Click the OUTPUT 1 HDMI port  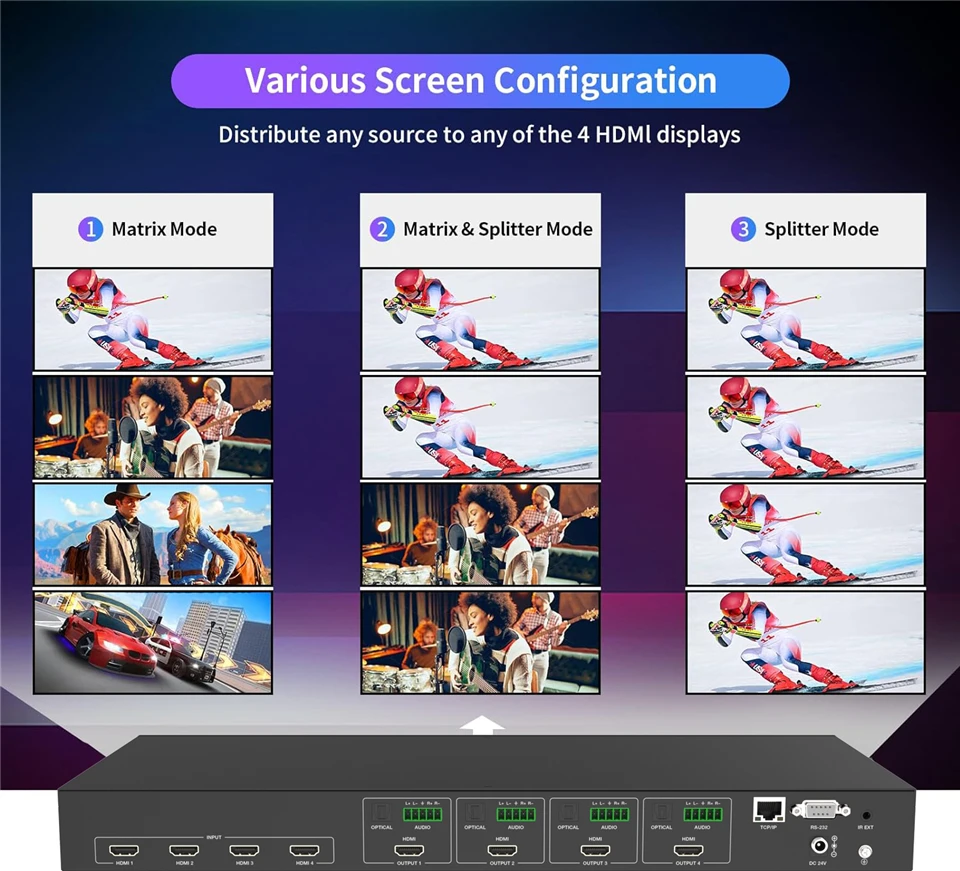pyautogui.click(x=407, y=851)
